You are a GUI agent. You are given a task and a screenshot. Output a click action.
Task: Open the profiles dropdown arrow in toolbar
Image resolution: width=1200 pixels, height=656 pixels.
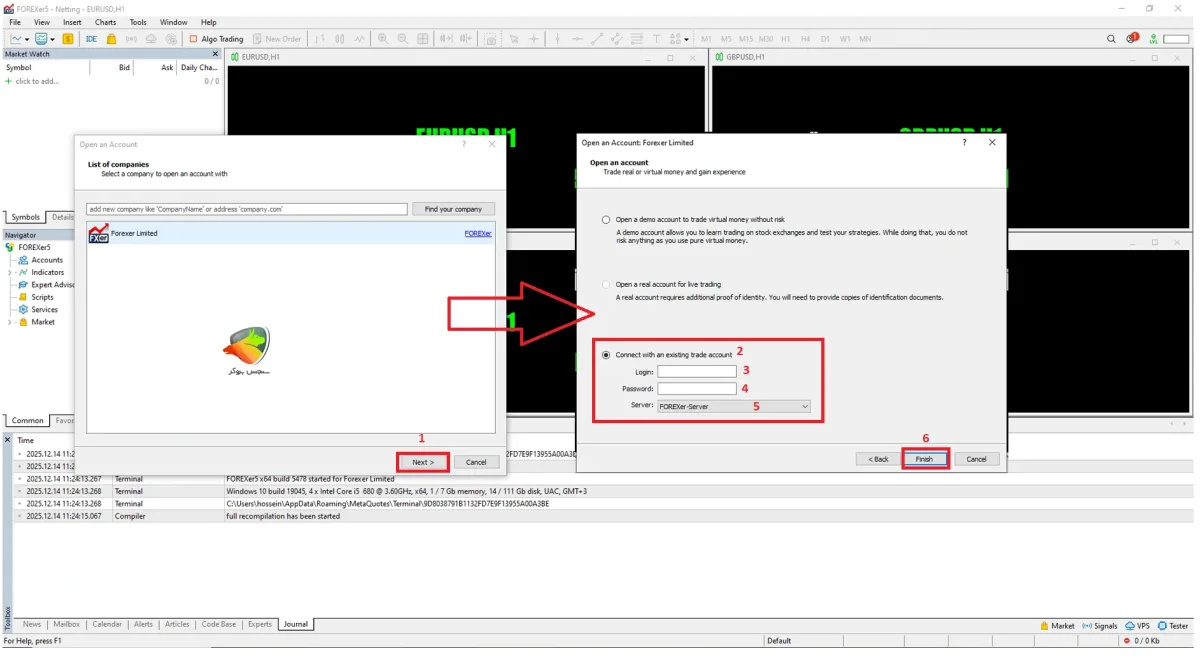(x=52, y=39)
